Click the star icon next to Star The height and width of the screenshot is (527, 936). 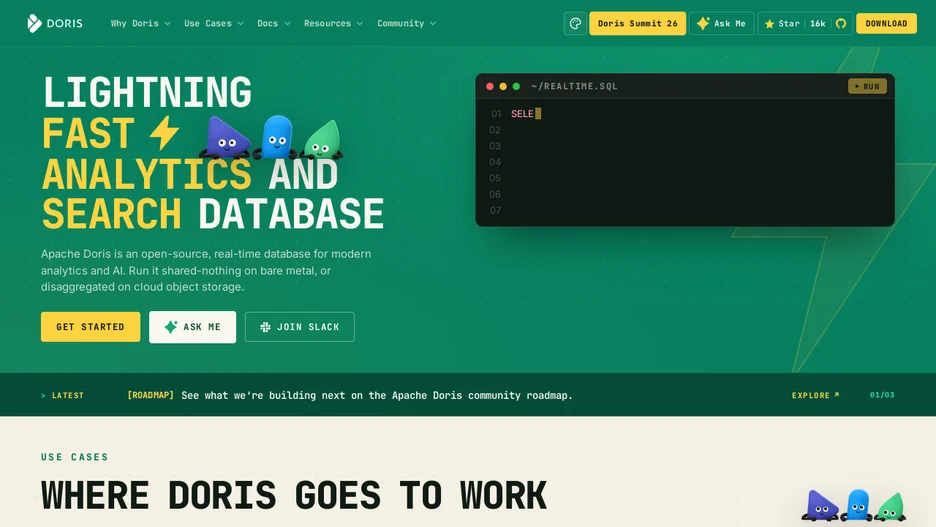click(x=769, y=24)
